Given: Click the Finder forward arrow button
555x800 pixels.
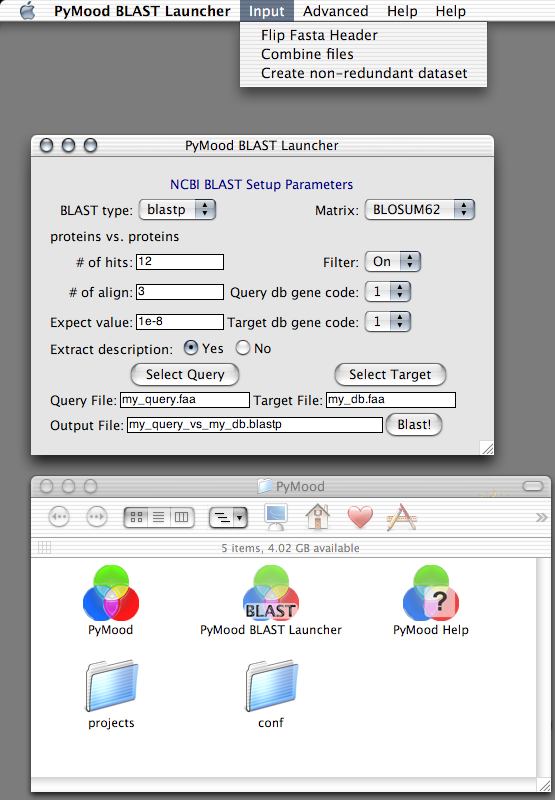Looking at the screenshot, I should pyautogui.click(x=96, y=517).
